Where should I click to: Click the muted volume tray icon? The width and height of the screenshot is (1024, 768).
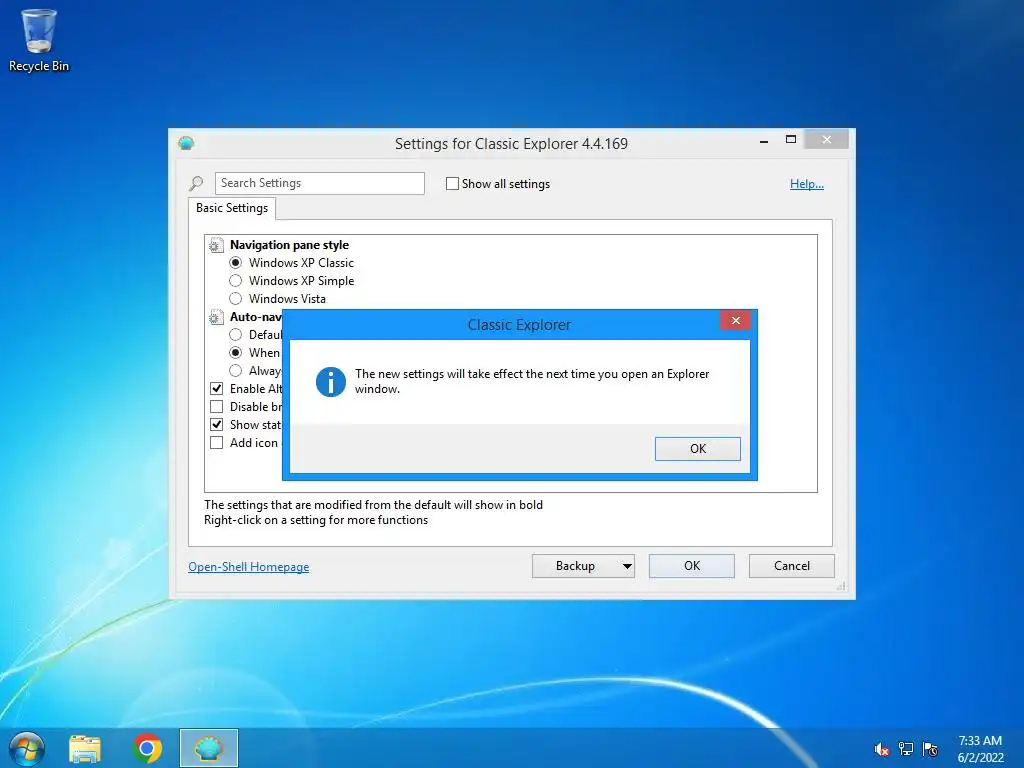tap(881, 749)
